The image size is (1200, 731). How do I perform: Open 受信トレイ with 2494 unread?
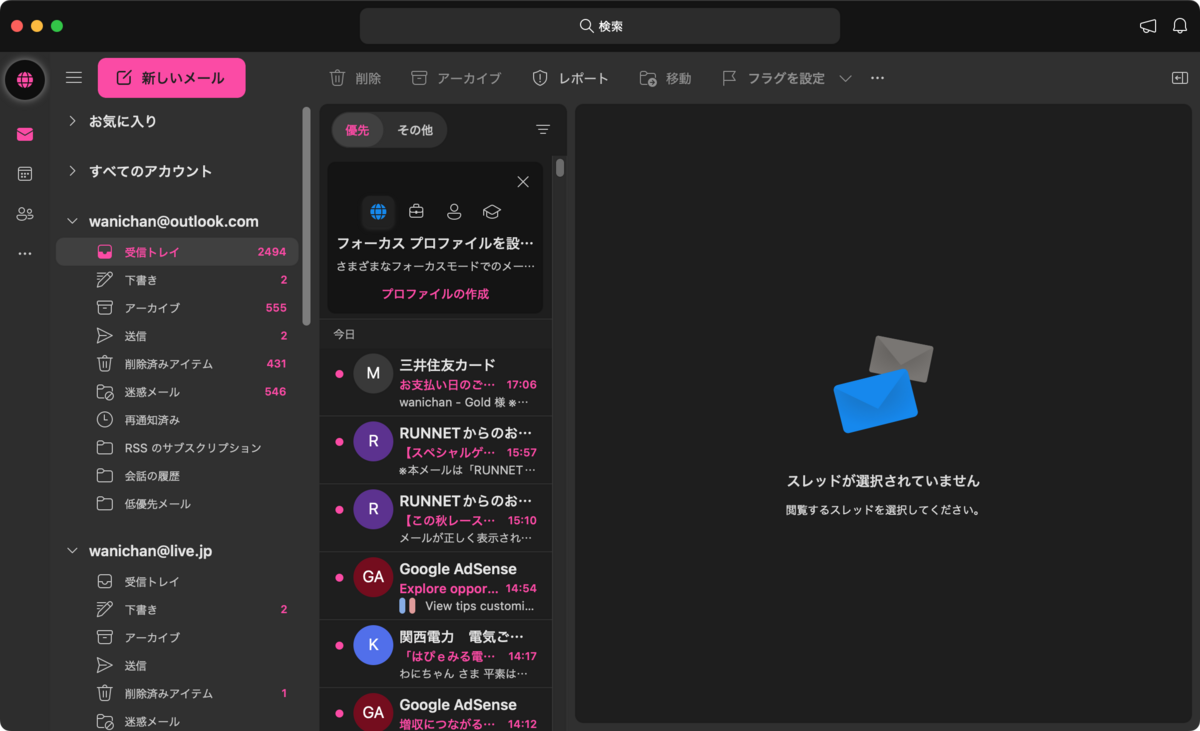(x=177, y=252)
